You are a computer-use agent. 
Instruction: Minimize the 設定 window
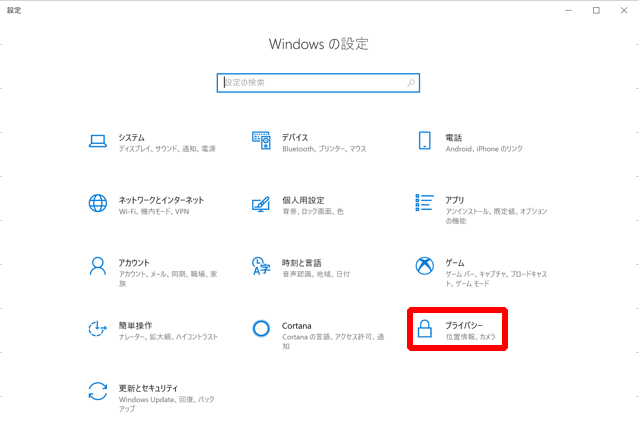(x=568, y=11)
